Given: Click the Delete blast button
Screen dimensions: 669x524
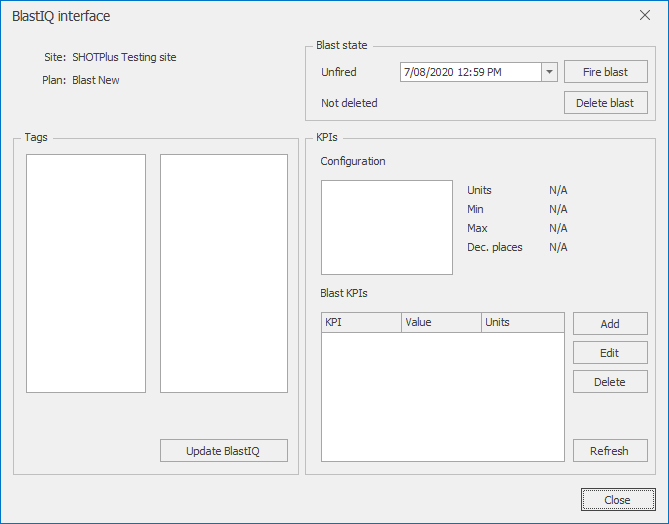Looking at the screenshot, I should [x=605, y=103].
